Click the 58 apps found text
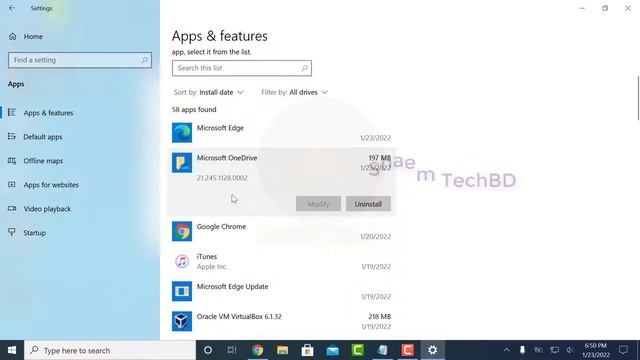Image resolution: width=640 pixels, height=360 pixels. [x=194, y=110]
